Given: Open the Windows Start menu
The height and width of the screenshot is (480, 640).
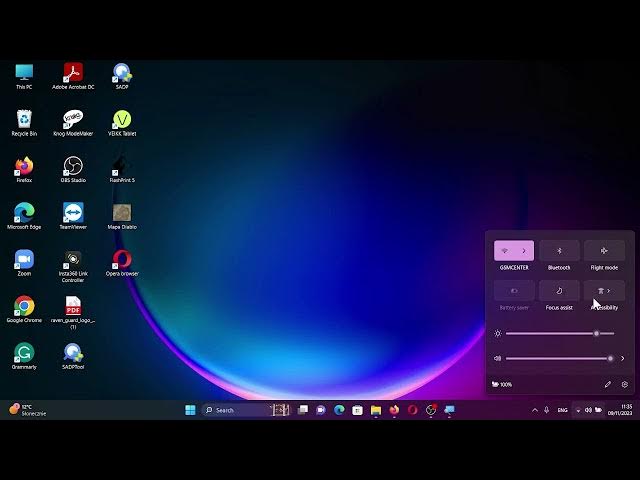Looking at the screenshot, I should point(190,410).
